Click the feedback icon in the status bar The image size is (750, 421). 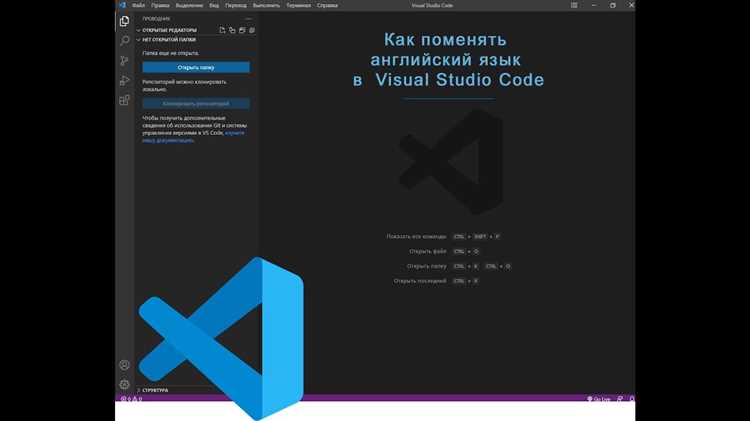[x=620, y=399]
